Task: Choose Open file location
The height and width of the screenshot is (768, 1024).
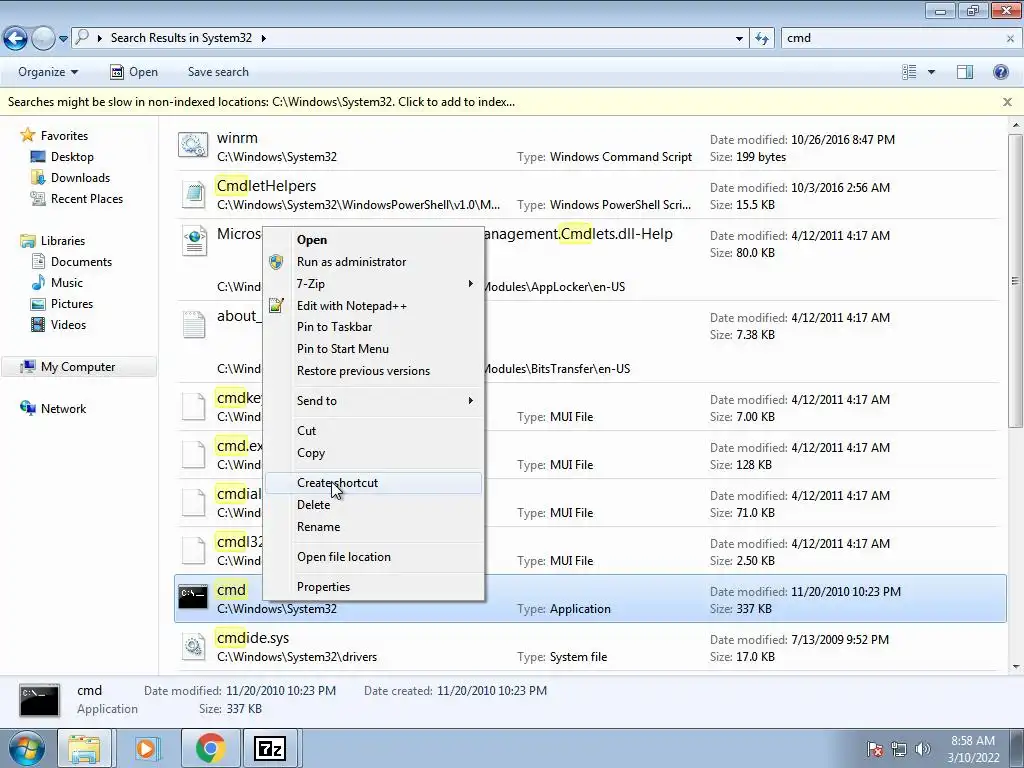Action: (374, 557)
